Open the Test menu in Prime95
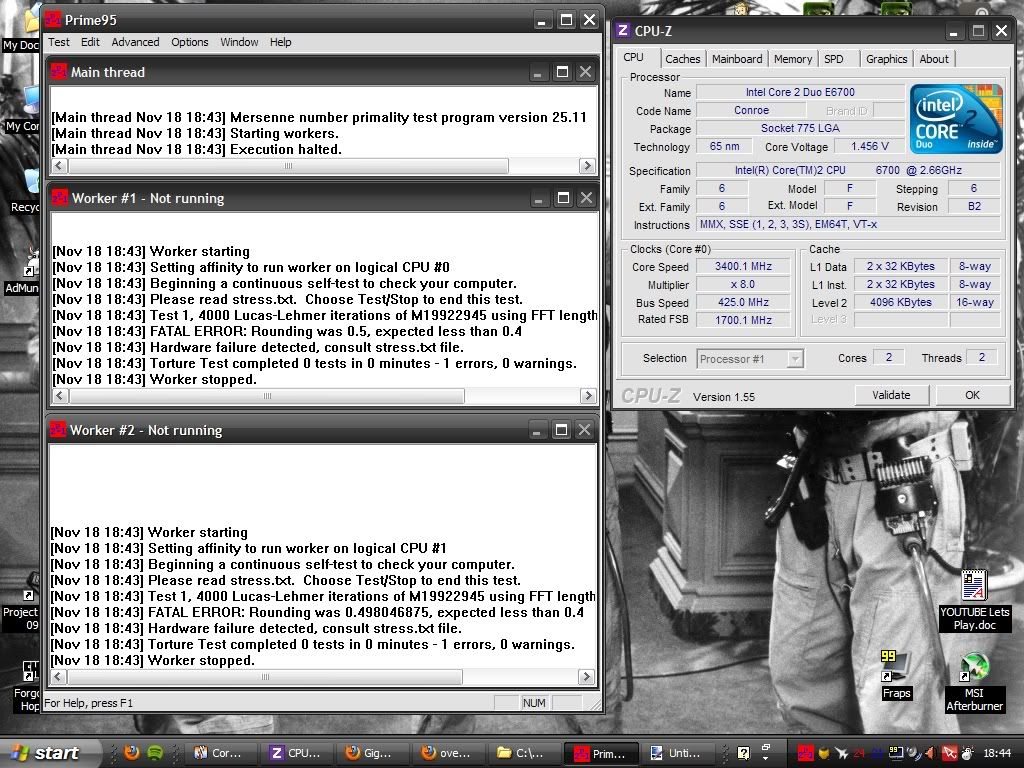The height and width of the screenshot is (768, 1024). tap(58, 42)
